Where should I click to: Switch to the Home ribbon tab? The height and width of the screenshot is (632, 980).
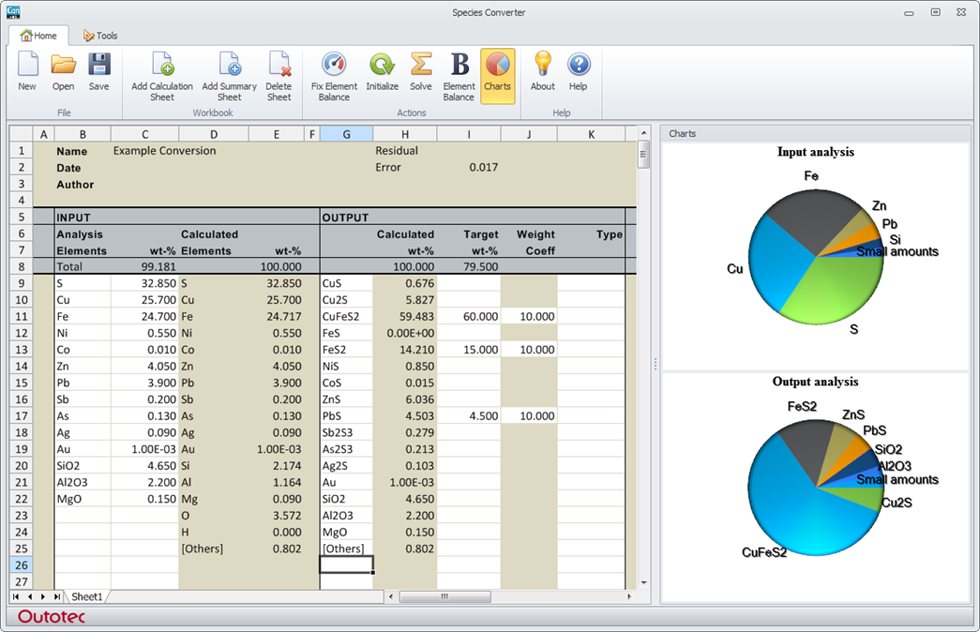[x=39, y=35]
